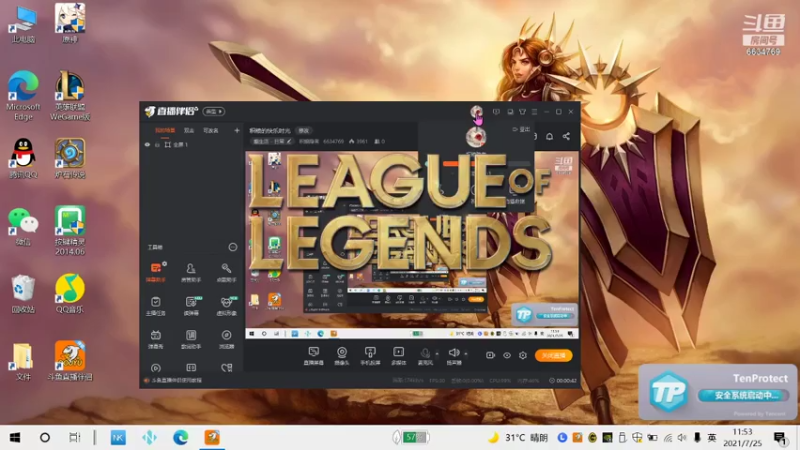The height and width of the screenshot is (450, 800).
Task: Expand the microphone options arrow
Action: (x=437, y=354)
